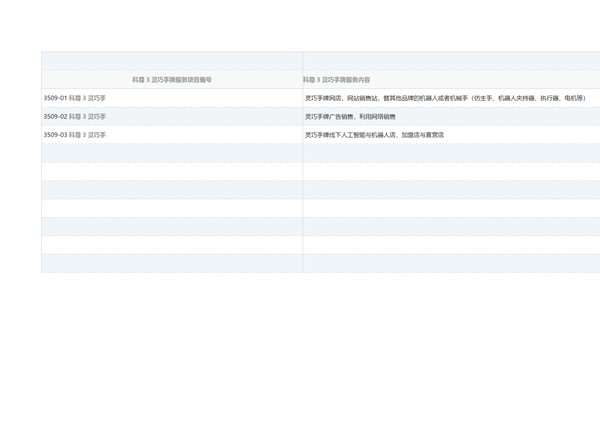Screen dimensions: 600x424
Task: Click third empty left cell below 3509-03
Action: (172, 189)
